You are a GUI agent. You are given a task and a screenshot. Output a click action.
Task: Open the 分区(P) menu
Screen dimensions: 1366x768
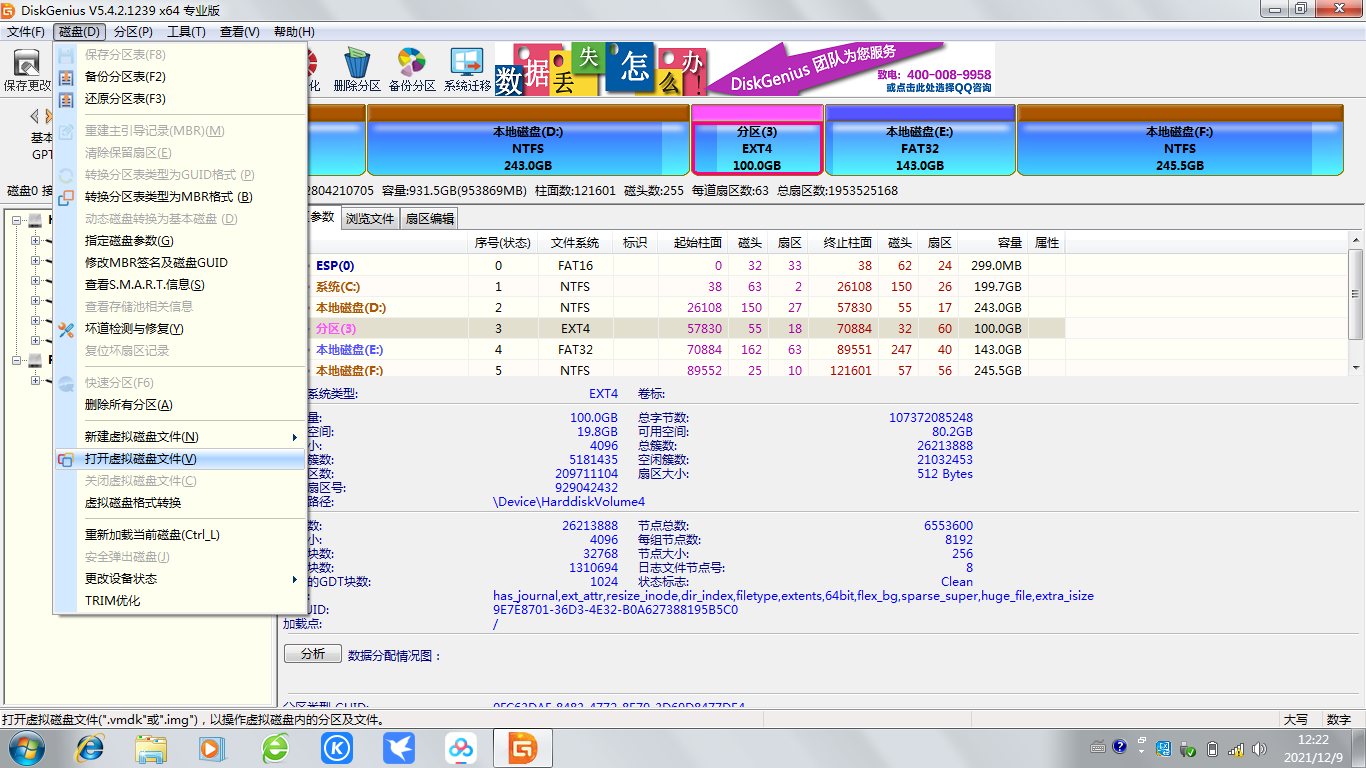click(x=133, y=32)
